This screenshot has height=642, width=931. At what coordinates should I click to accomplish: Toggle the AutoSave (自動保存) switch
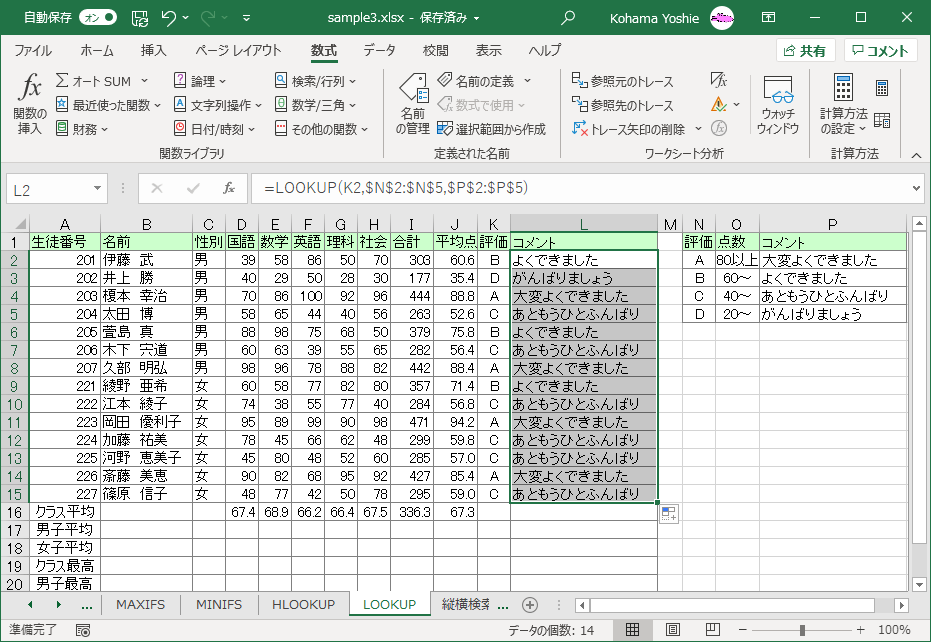point(97,17)
